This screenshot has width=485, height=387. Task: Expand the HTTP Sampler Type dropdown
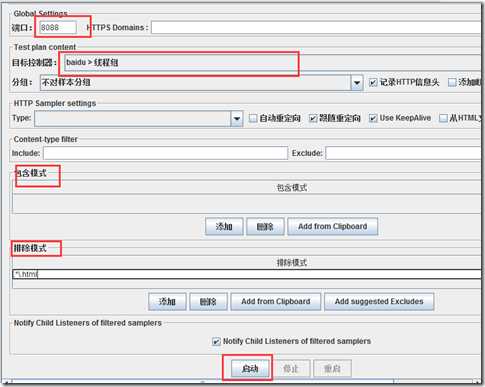138,118
